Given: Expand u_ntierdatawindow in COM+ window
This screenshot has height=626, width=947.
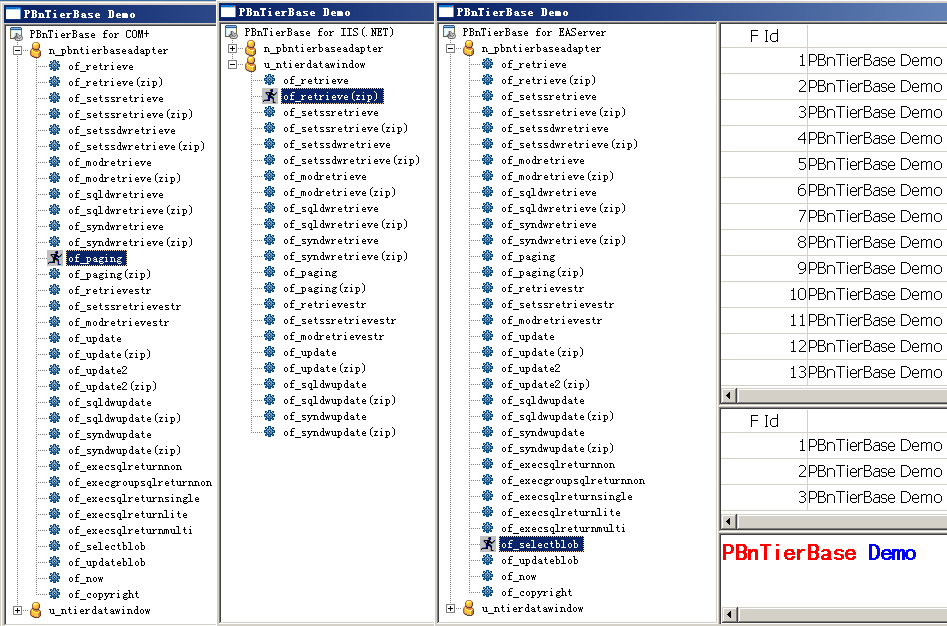Looking at the screenshot, I should [x=18, y=610].
